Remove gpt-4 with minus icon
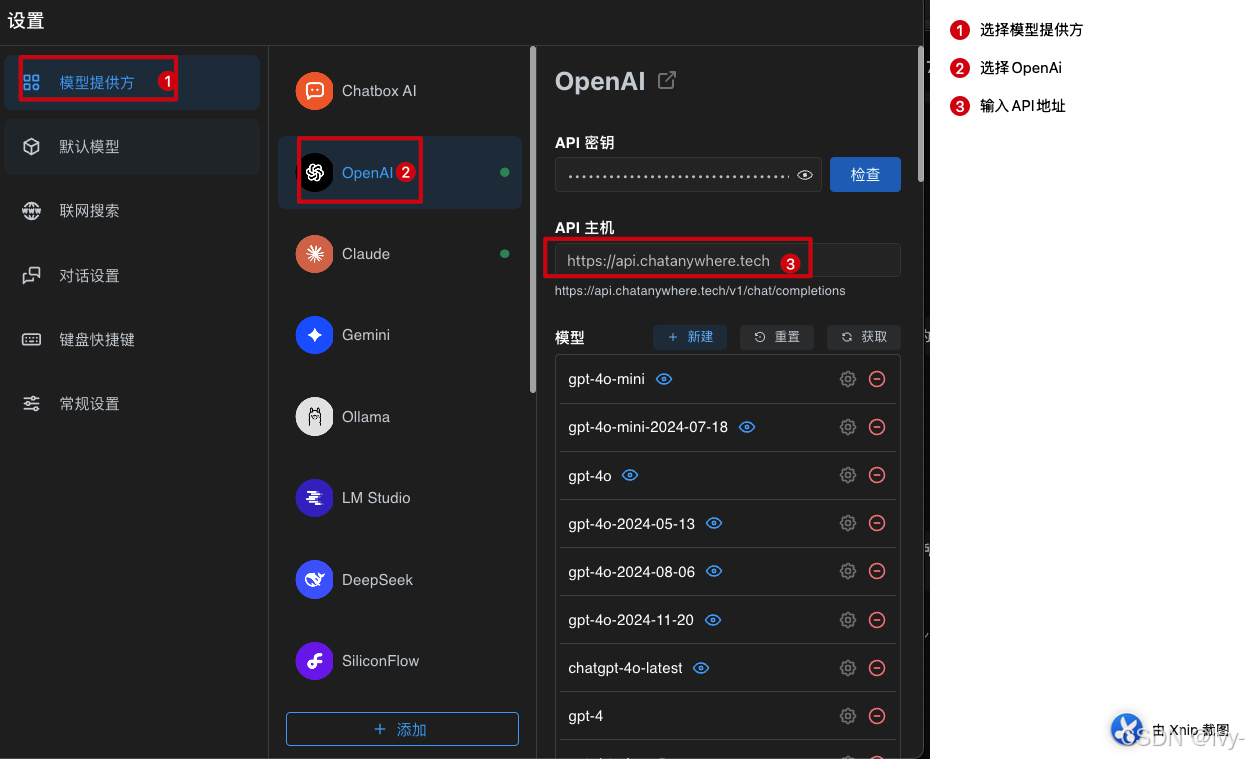Viewport: 1250px width, 759px height. [877, 716]
